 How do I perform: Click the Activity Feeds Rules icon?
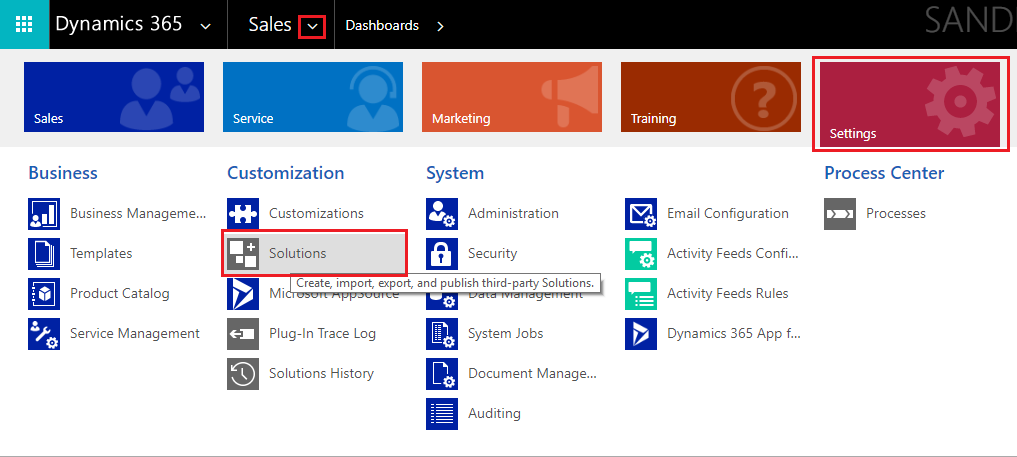[641, 294]
